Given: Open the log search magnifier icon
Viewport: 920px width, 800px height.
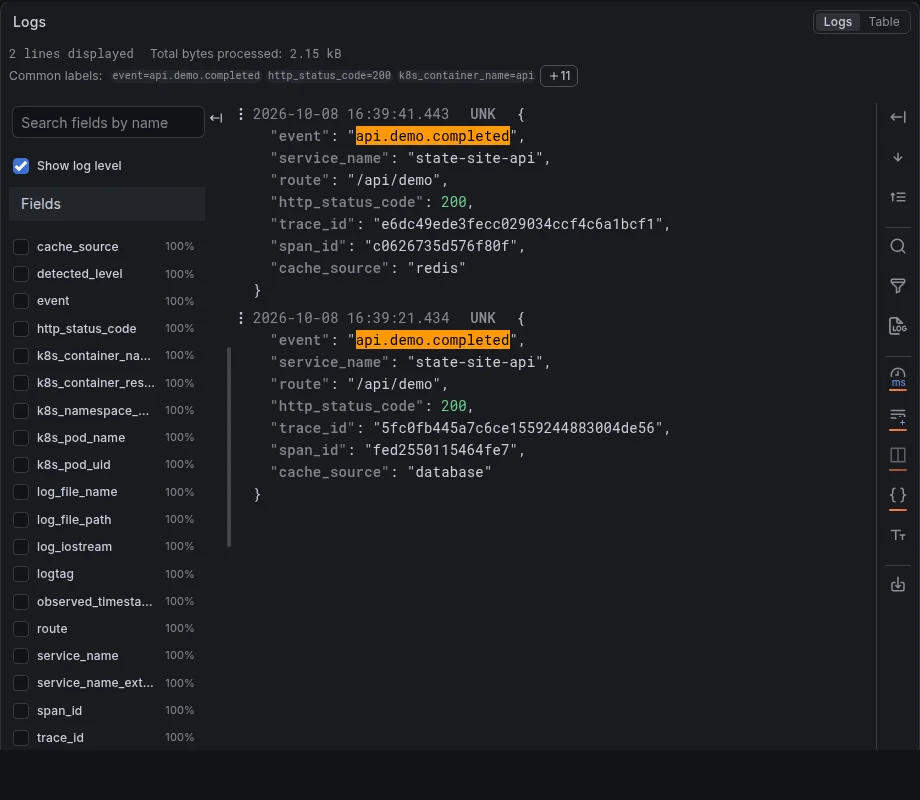Looking at the screenshot, I should click(x=898, y=246).
